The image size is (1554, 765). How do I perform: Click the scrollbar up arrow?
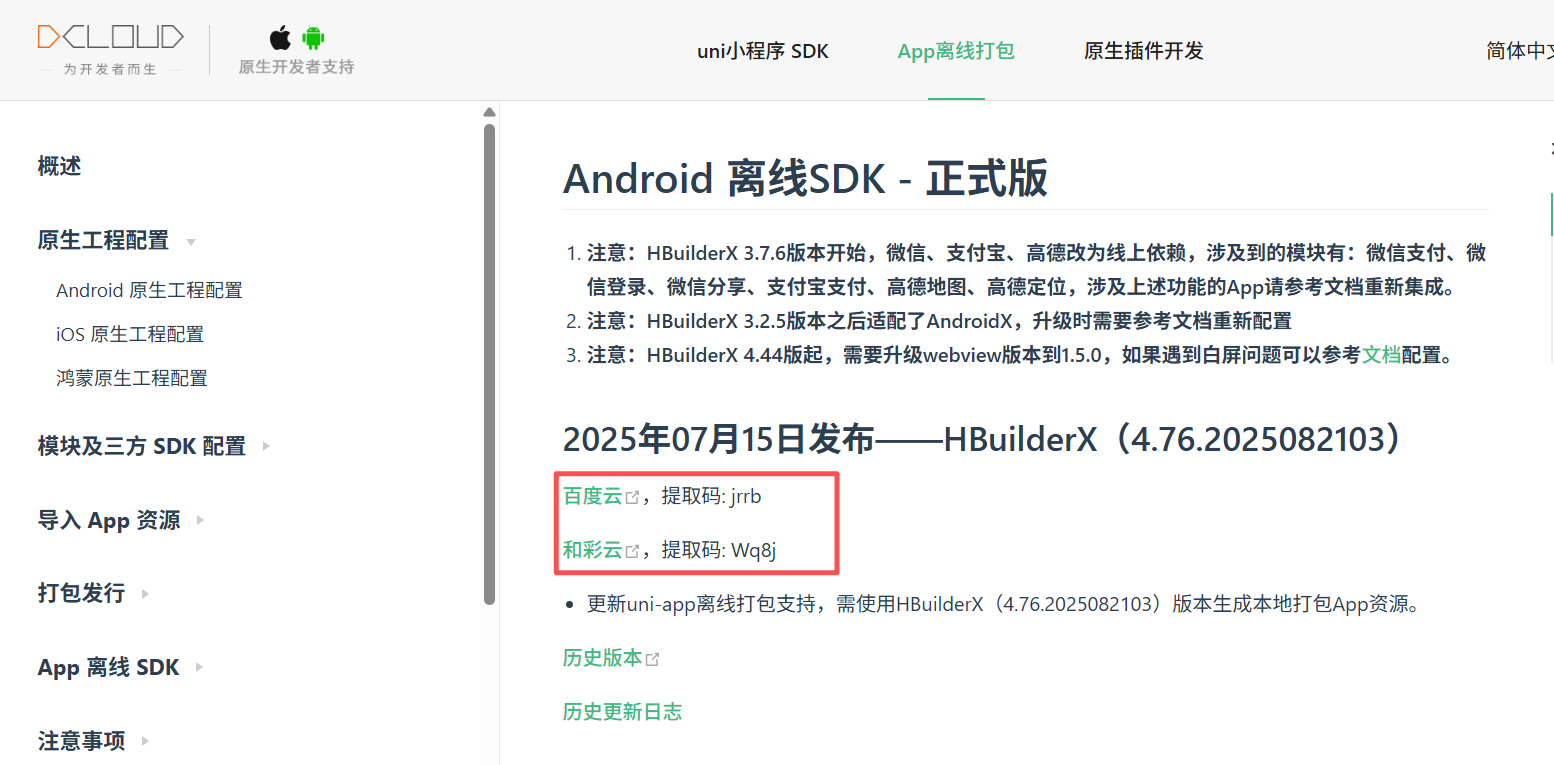(489, 111)
